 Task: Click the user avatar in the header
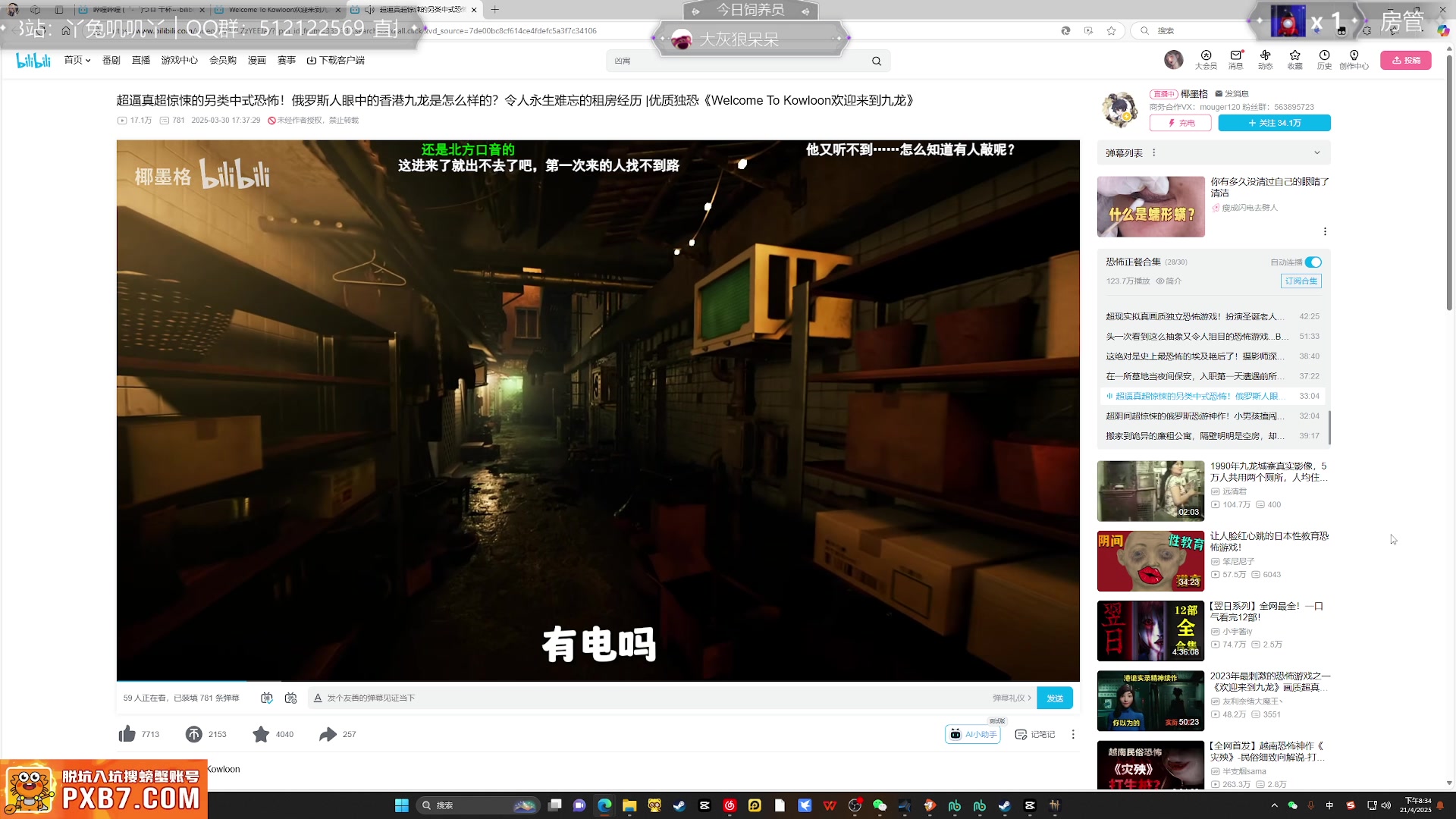[x=1173, y=60]
